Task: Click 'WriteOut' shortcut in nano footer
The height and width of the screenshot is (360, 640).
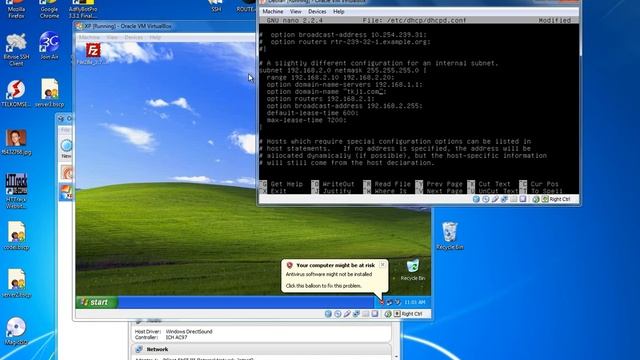Action: pyautogui.click(x=333, y=184)
